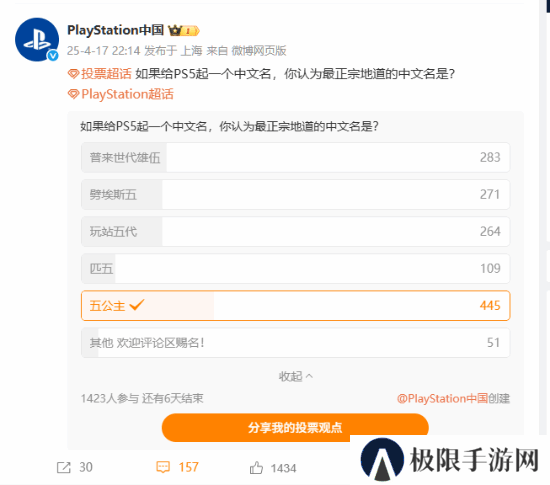Viewport: 550px width, 485px height.
Task: Select the poll option 匹五
Action: pyautogui.click(x=295, y=269)
